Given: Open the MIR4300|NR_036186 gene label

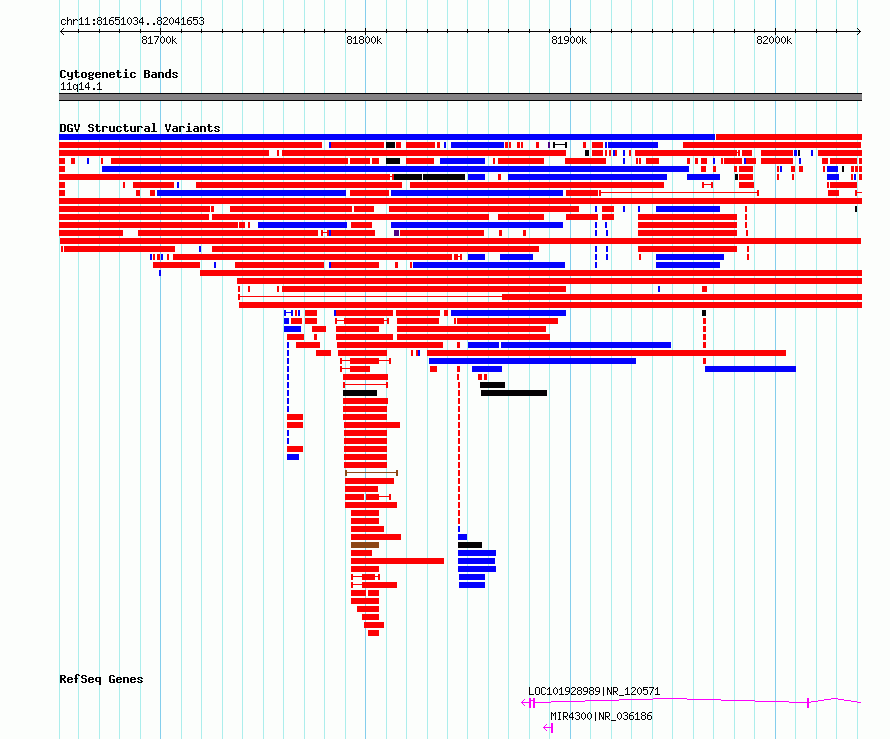Looking at the screenshot, I should (601, 716).
